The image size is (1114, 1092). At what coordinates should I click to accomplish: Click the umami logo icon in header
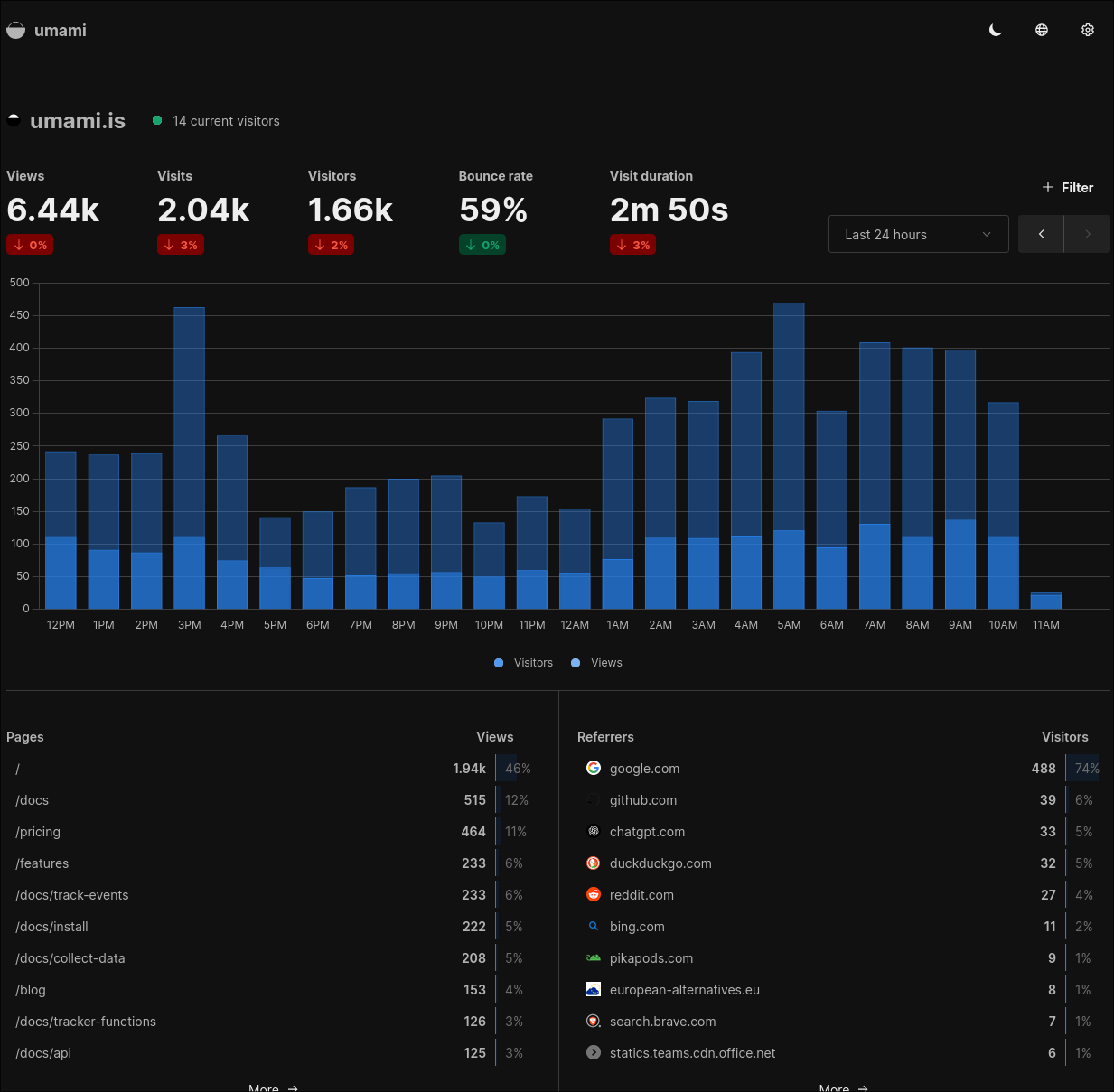[15, 30]
